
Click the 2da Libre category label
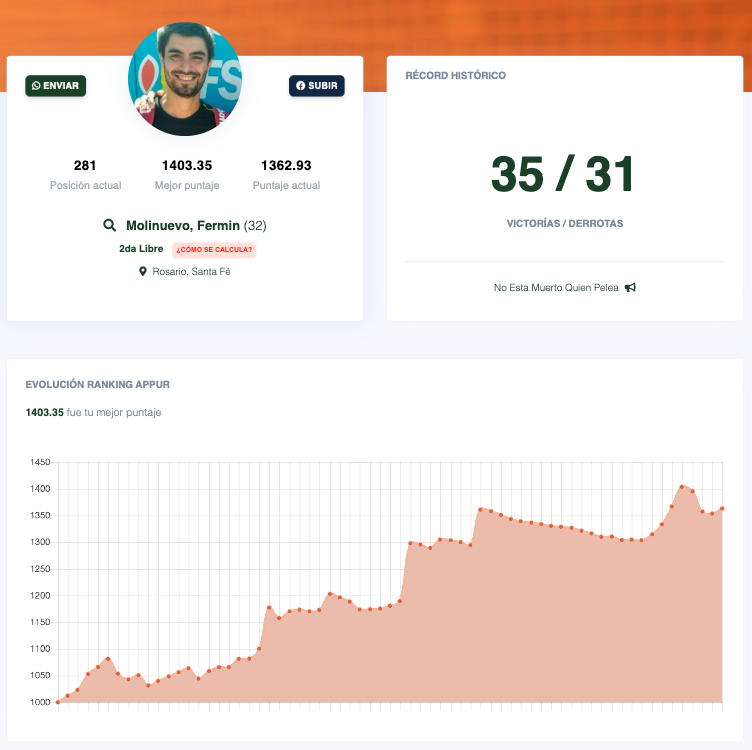click(x=141, y=249)
